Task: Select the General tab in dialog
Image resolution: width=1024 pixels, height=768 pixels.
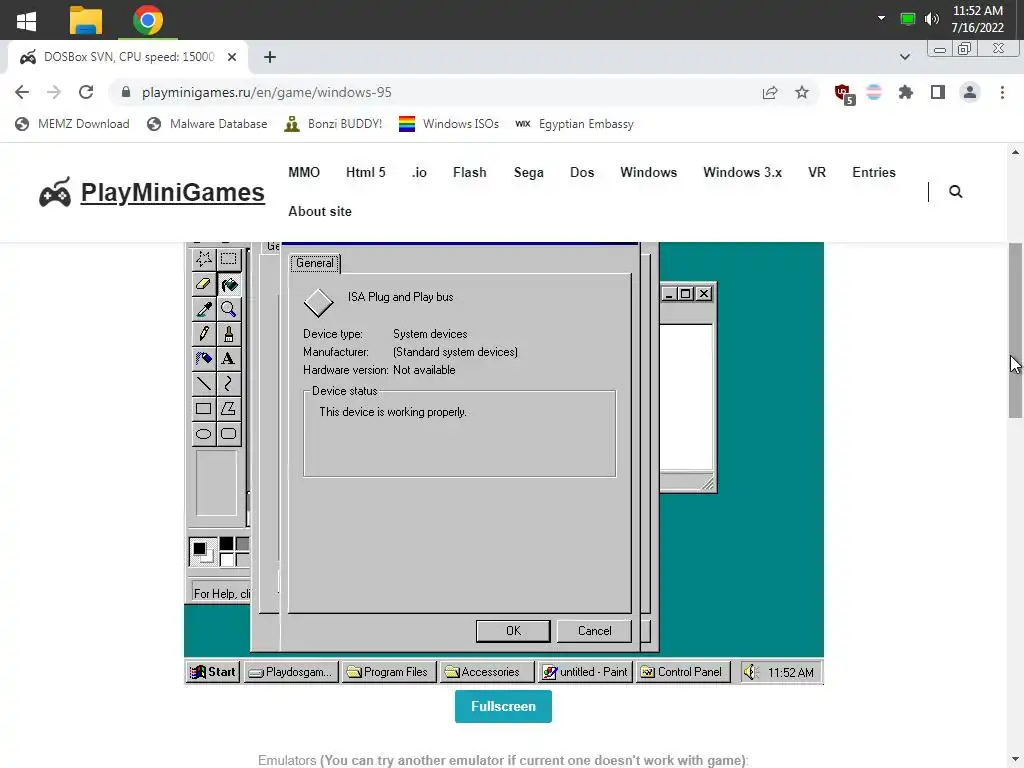Action: point(315,263)
